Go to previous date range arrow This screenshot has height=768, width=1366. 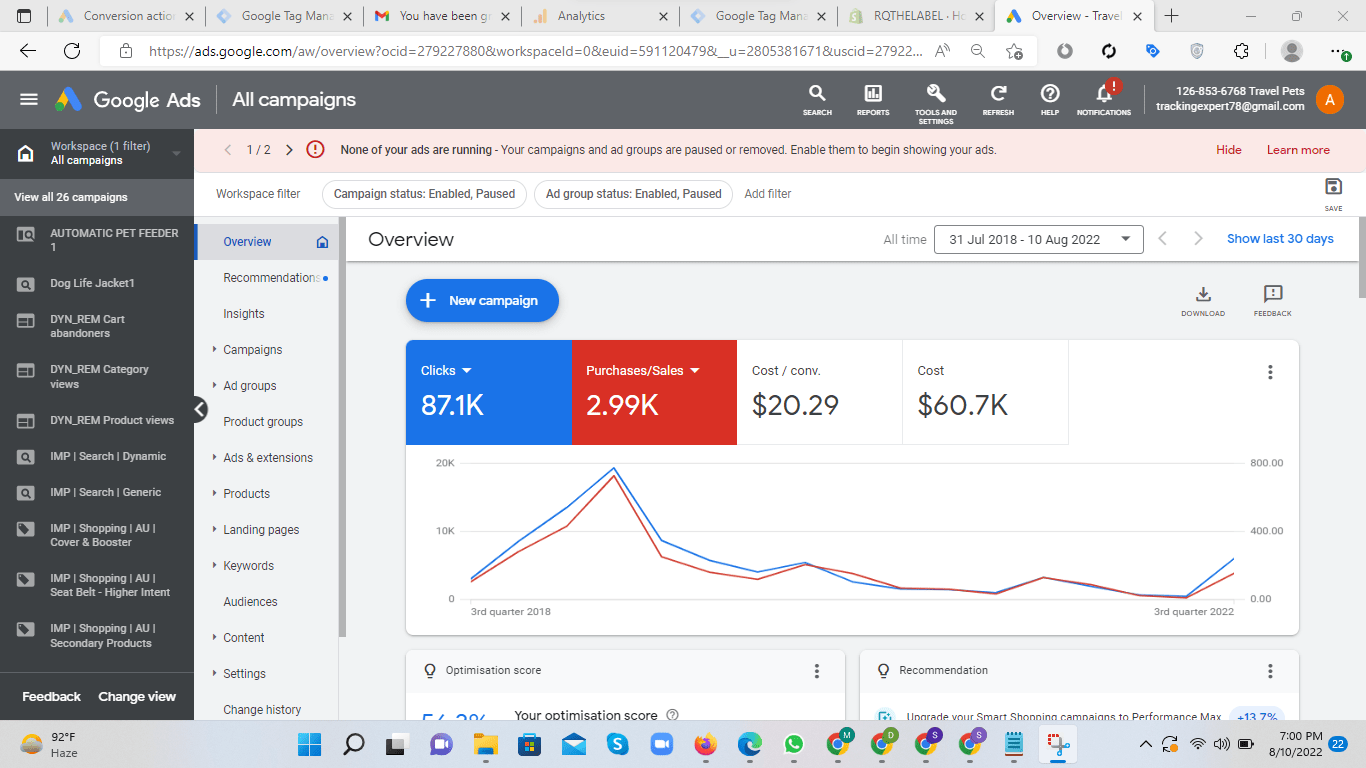click(x=1162, y=239)
